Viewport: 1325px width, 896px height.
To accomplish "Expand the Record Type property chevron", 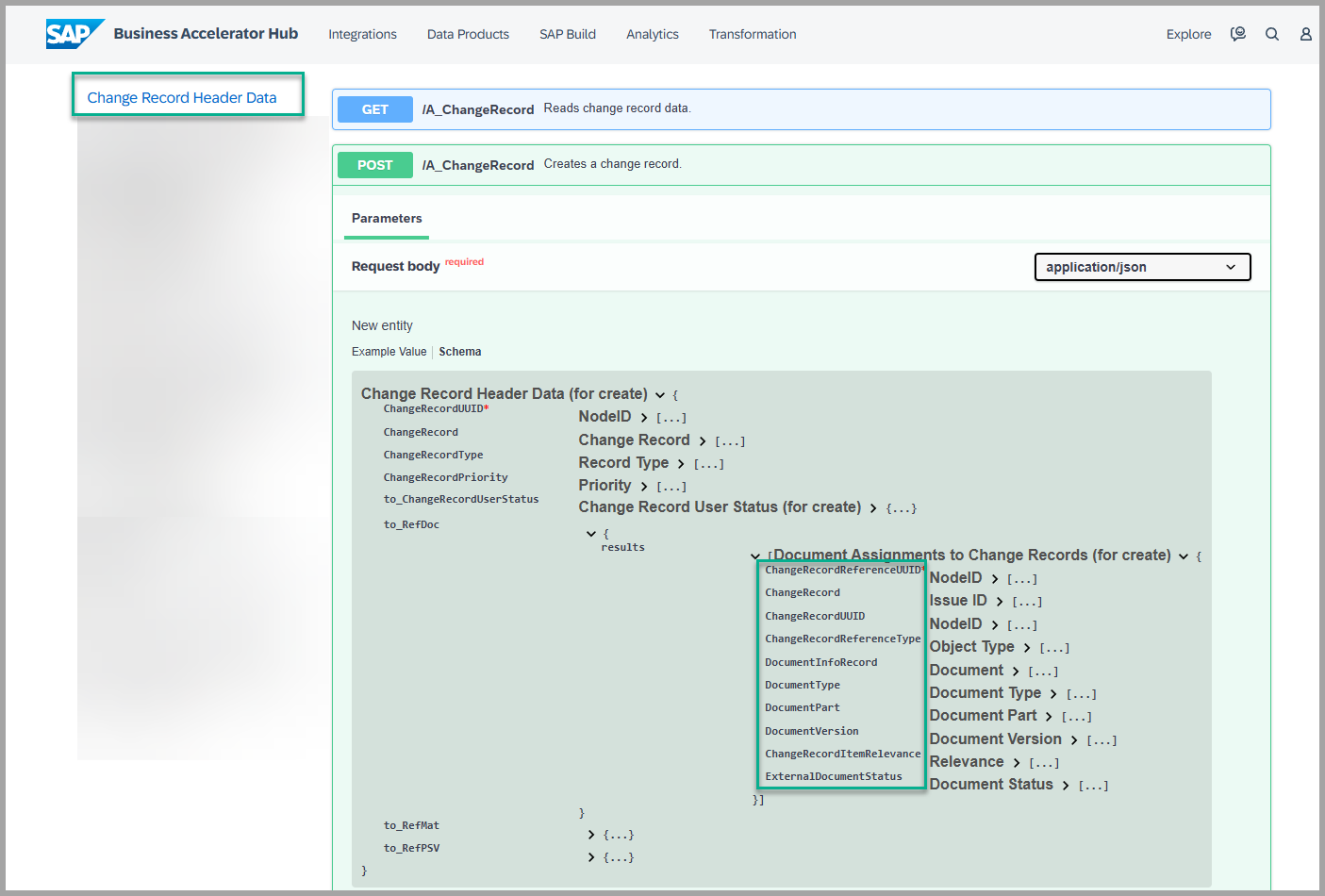I will point(681,464).
